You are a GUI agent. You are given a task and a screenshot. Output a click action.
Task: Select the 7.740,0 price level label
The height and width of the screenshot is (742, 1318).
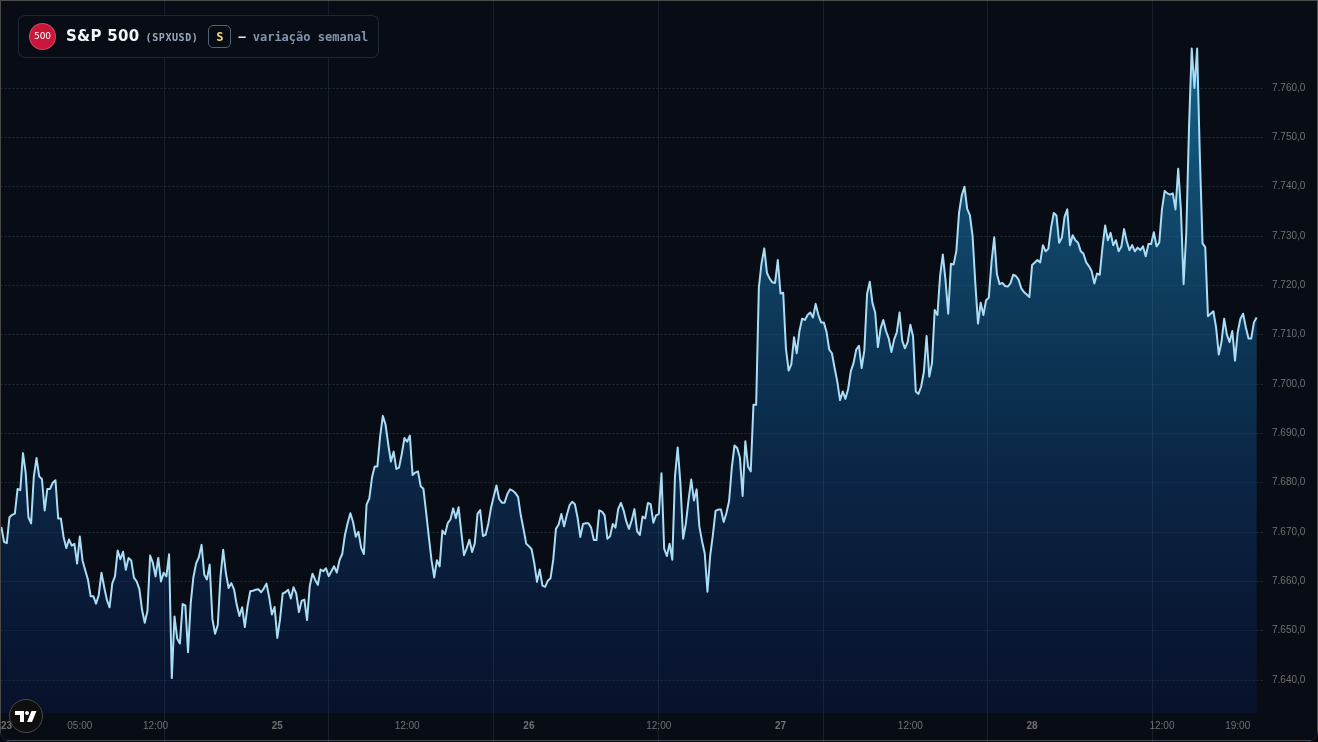point(1289,186)
